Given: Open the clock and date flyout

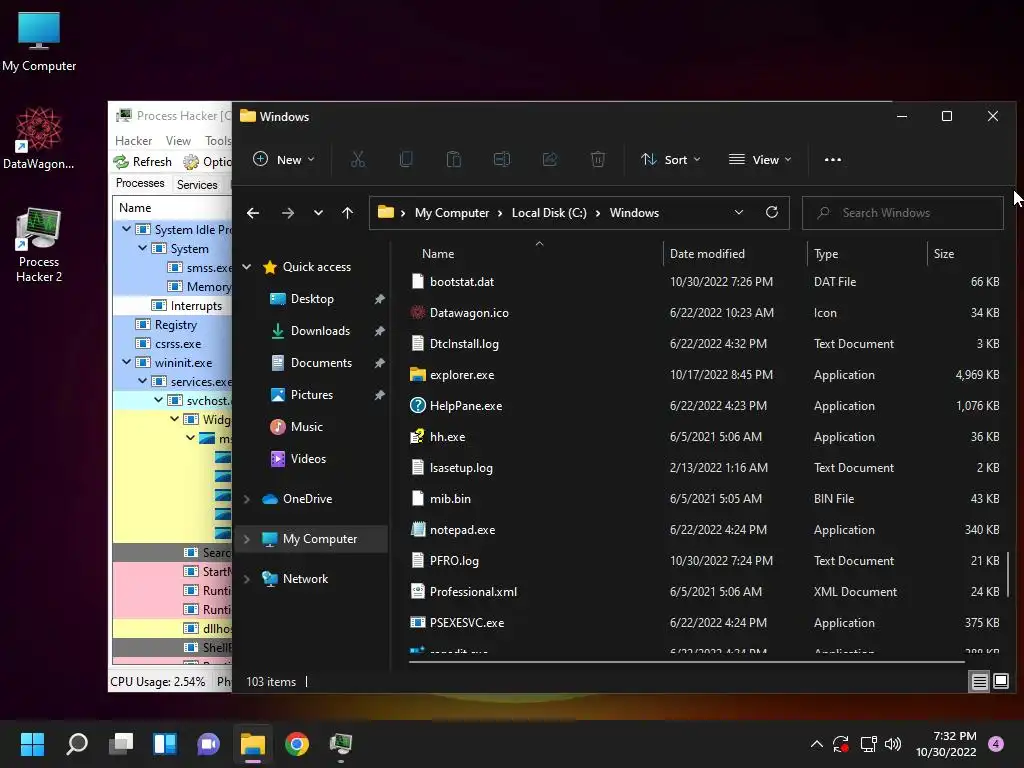Looking at the screenshot, I should (946, 744).
